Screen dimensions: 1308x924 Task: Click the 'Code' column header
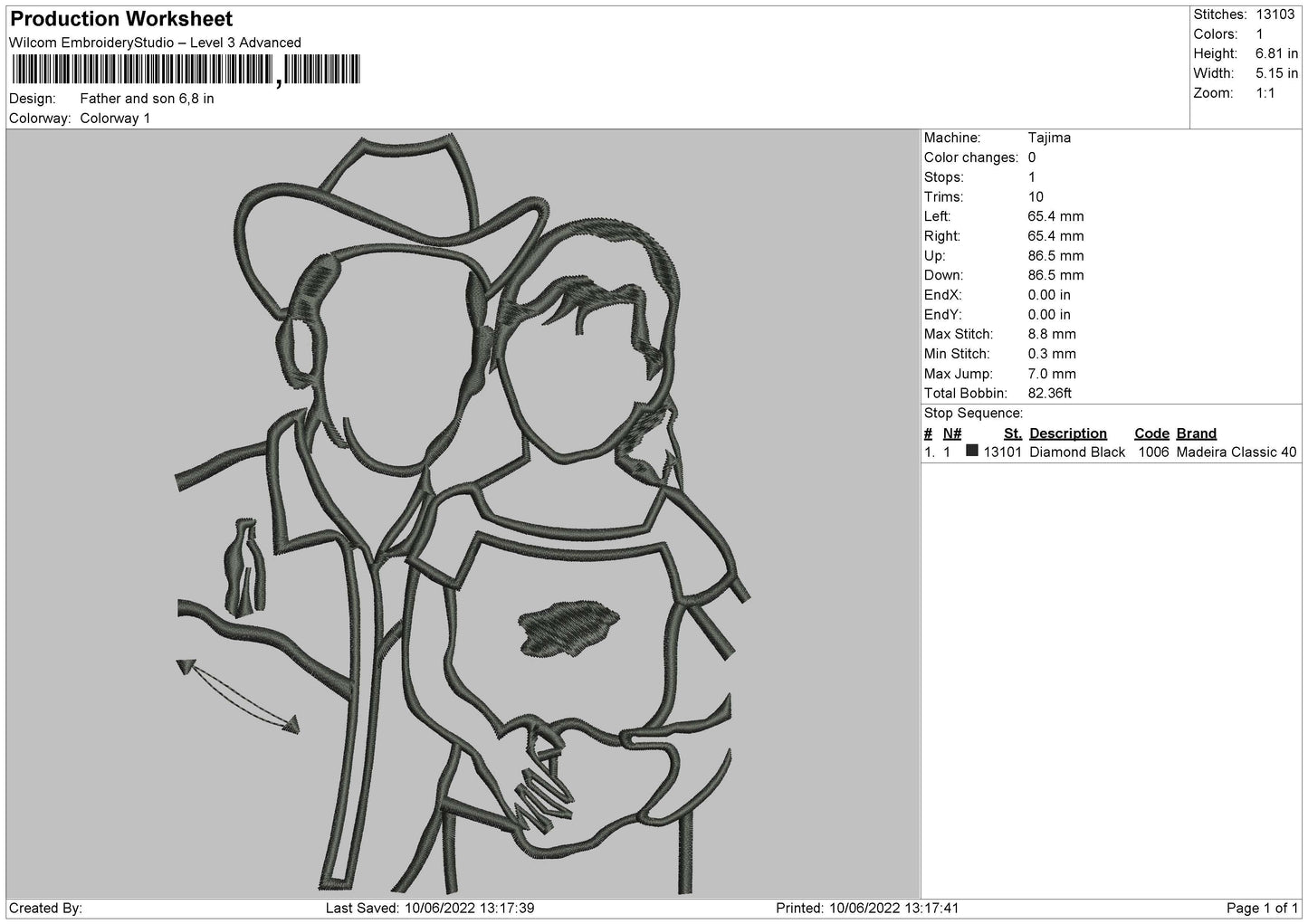click(x=1151, y=433)
